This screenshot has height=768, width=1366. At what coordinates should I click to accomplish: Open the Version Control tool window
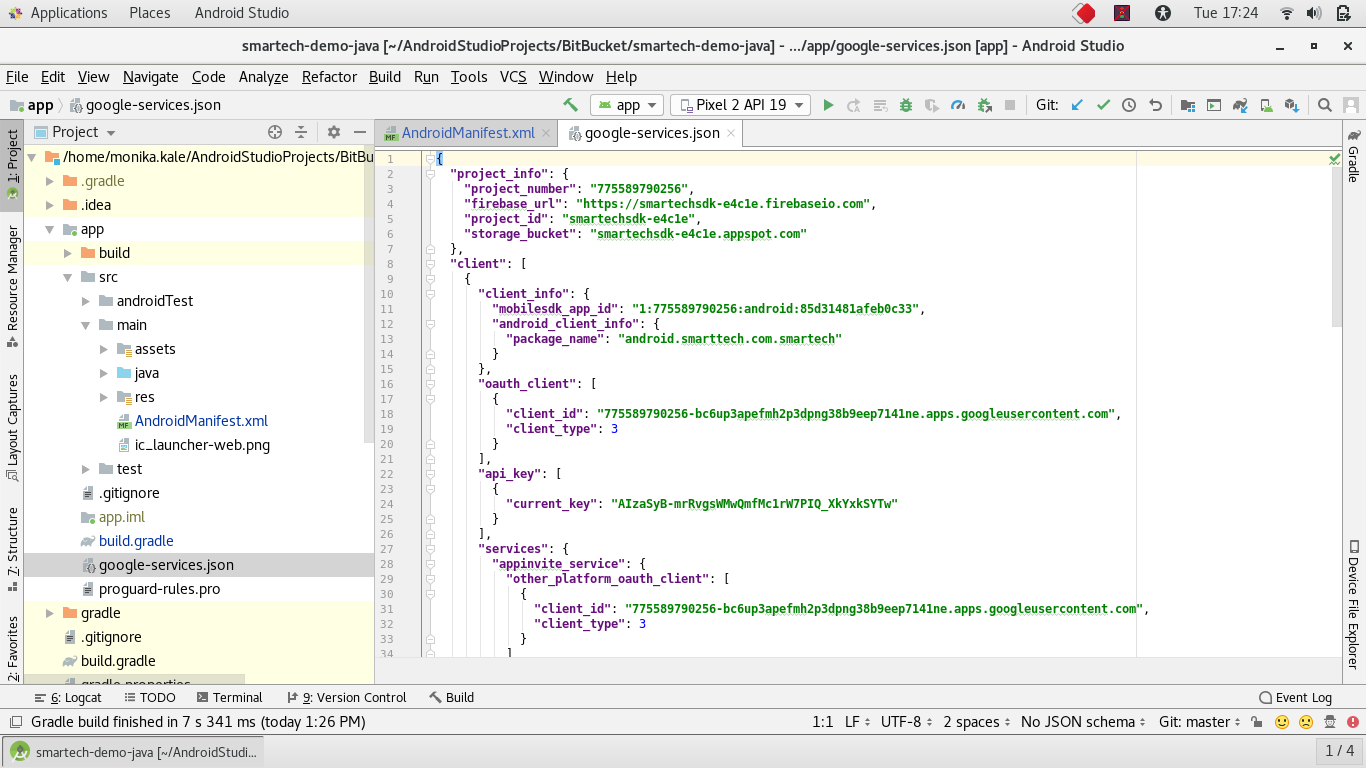[x=346, y=697]
